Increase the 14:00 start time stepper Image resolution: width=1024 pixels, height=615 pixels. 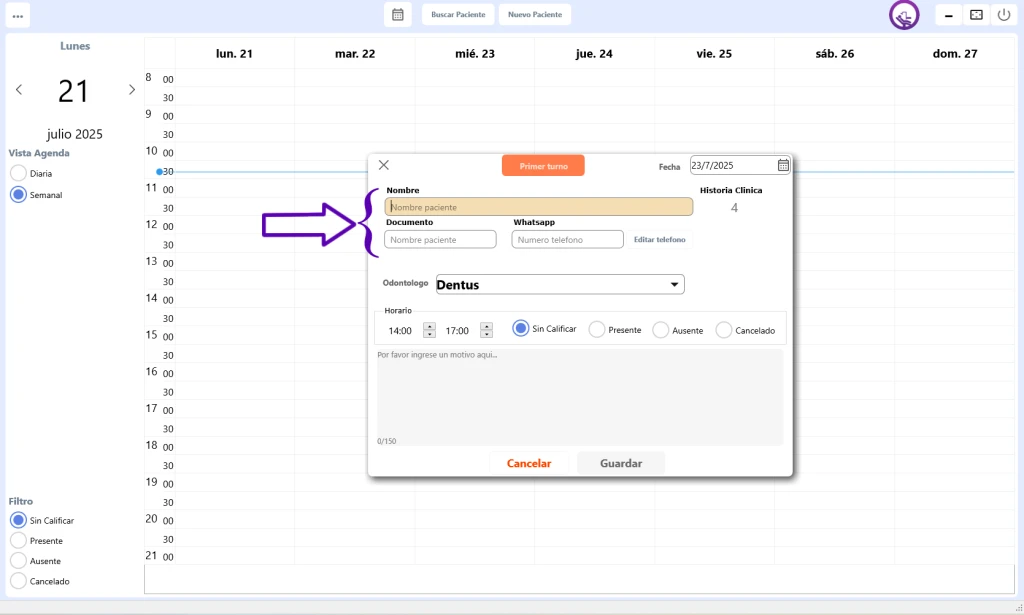(429, 326)
